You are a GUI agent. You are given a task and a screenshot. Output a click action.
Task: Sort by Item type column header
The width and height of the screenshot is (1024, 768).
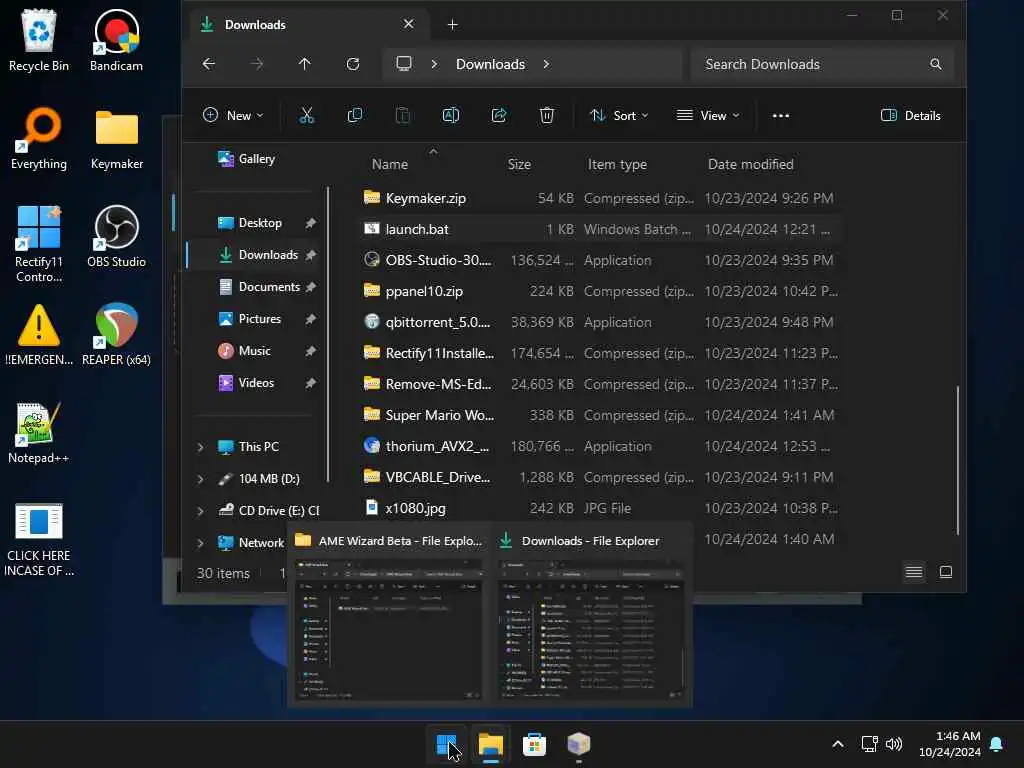[x=617, y=165]
